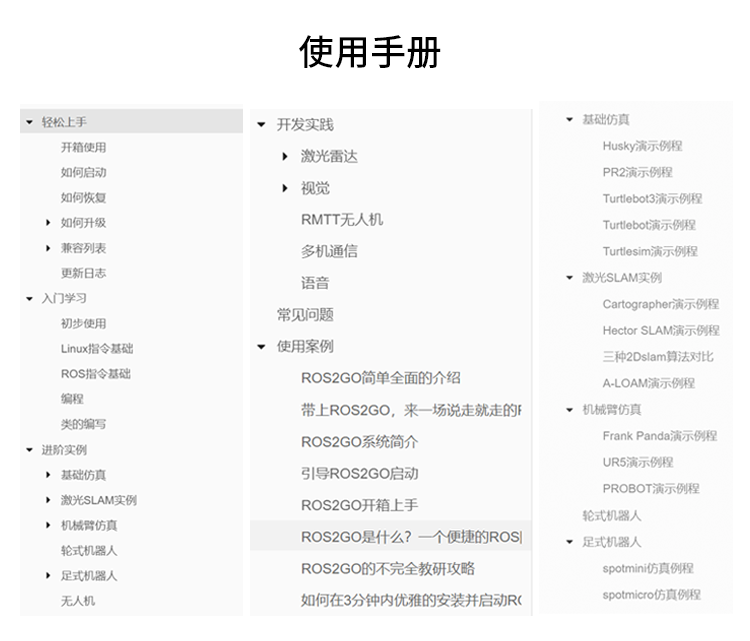Expand left panel 足式机器人 arrow
750x641 pixels.
click(x=48, y=575)
